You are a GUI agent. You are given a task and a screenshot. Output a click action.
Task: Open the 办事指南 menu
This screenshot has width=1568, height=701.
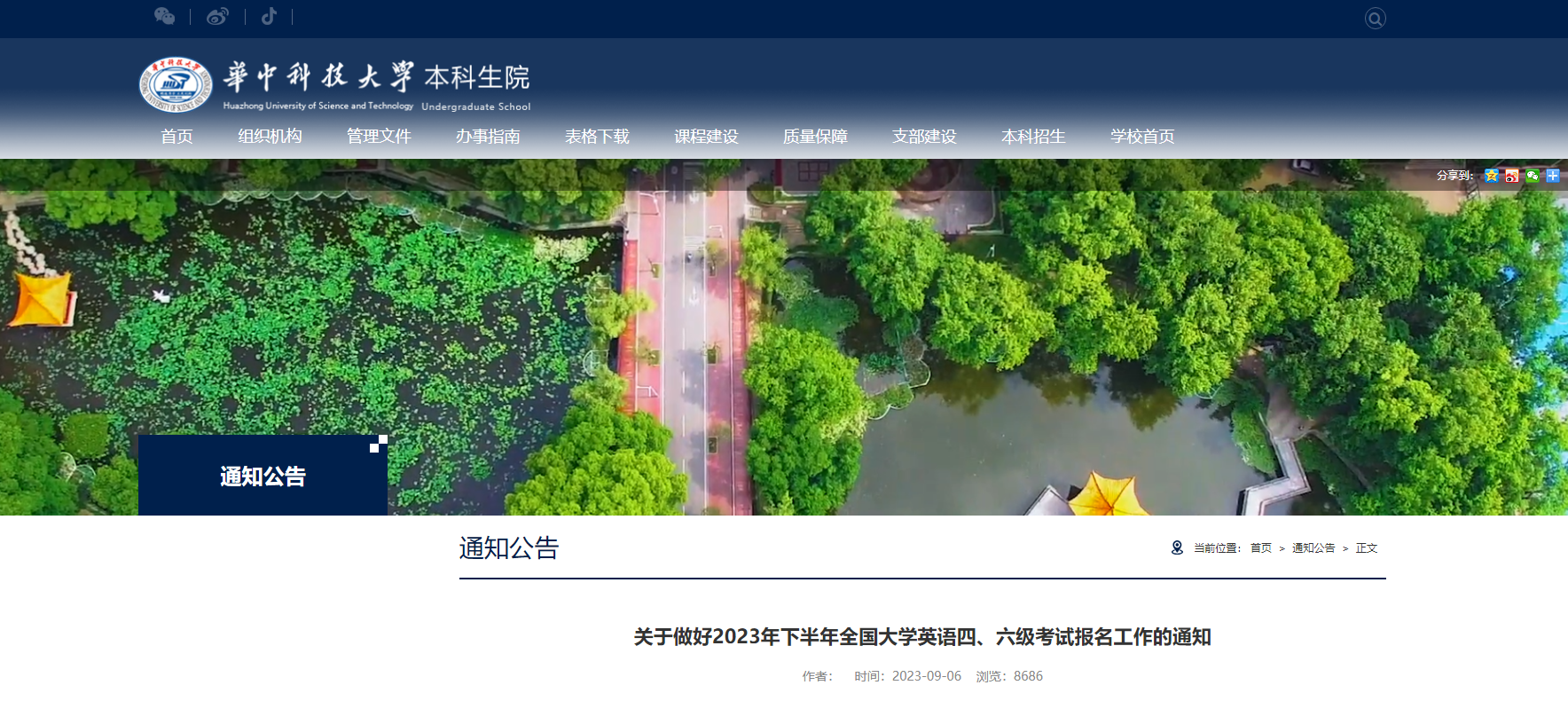coord(488,137)
